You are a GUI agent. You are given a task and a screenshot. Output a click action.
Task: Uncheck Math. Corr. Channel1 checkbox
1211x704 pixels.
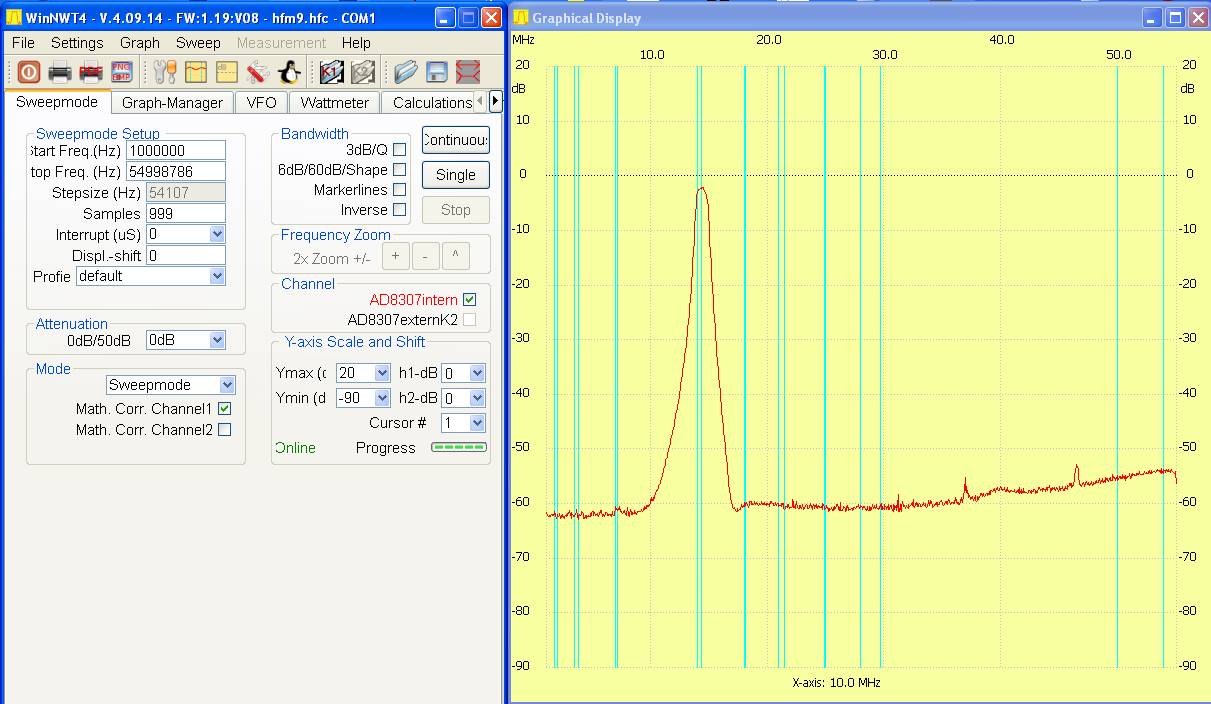(x=224, y=409)
